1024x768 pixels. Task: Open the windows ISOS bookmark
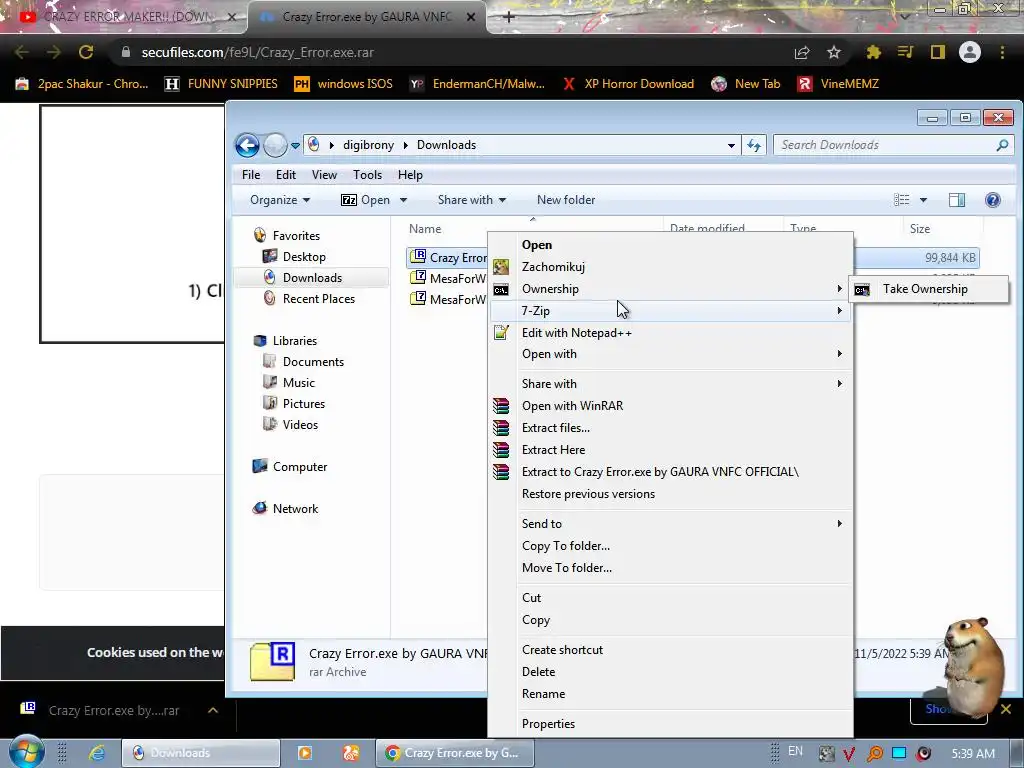tap(344, 84)
